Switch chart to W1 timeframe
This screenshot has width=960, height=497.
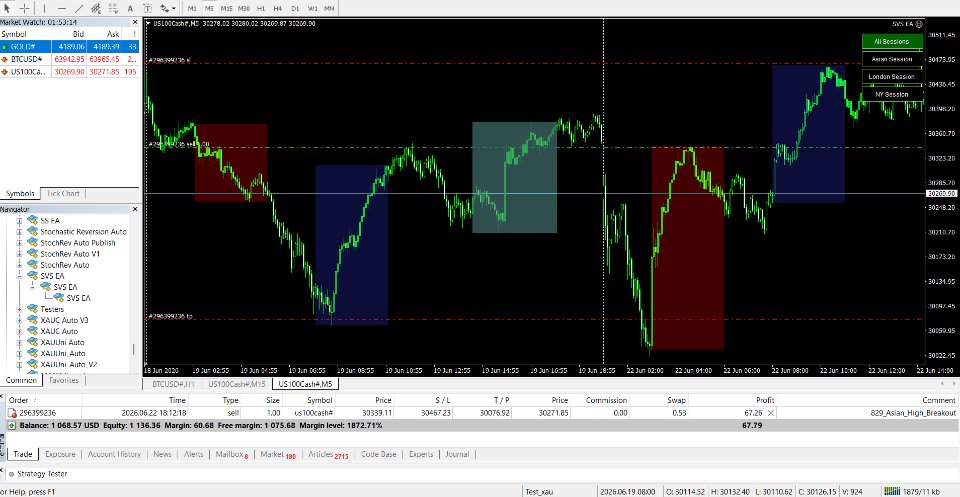[312, 9]
